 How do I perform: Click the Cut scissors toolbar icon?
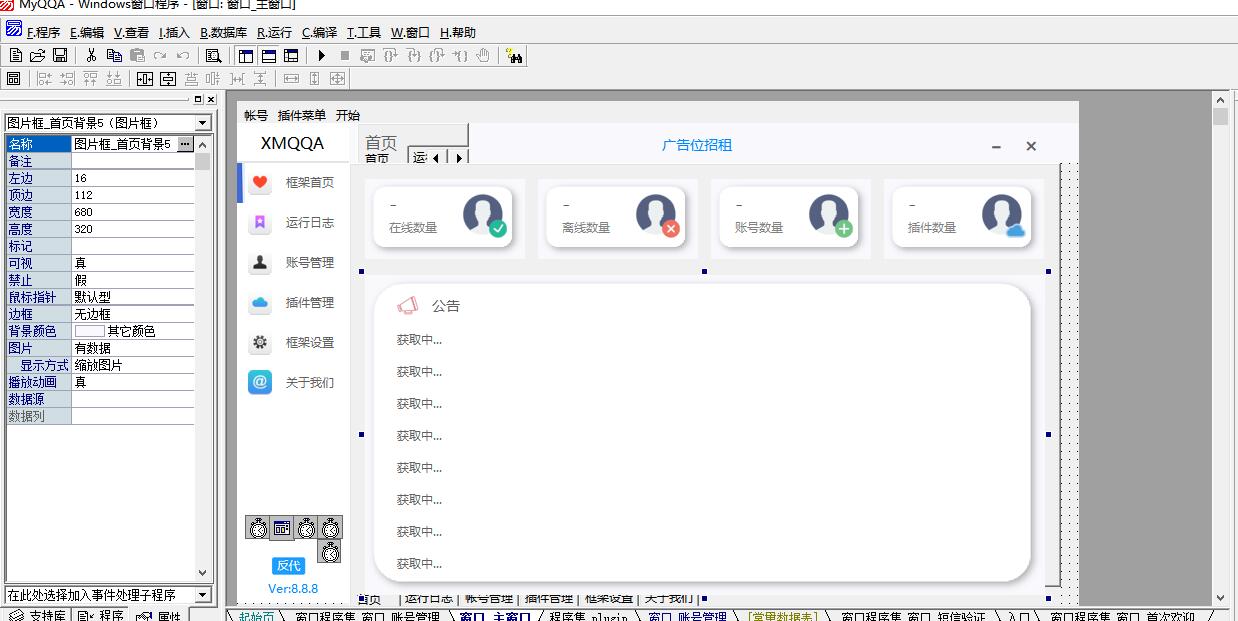91,56
